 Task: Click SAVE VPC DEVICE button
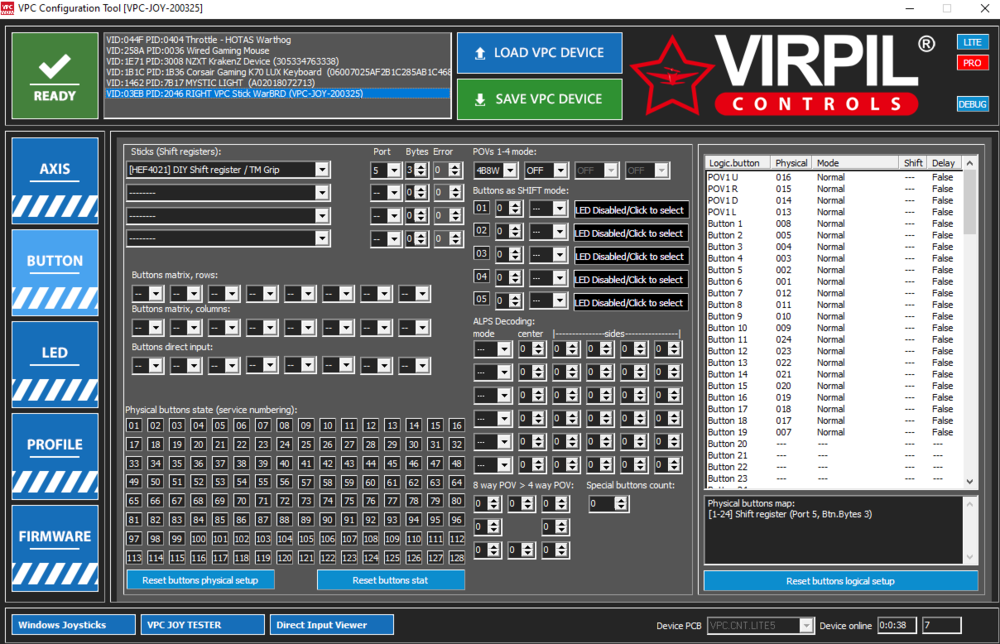(x=540, y=99)
